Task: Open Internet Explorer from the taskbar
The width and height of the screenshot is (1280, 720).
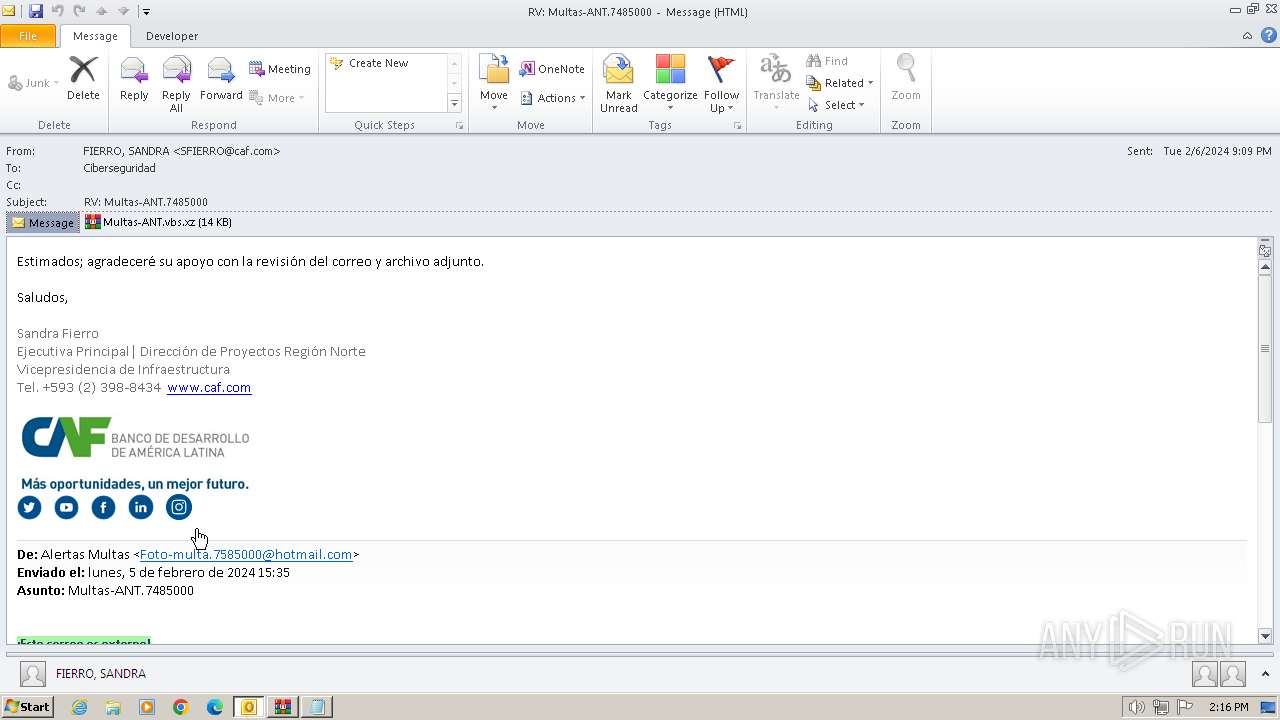Action: click(79, 707)
